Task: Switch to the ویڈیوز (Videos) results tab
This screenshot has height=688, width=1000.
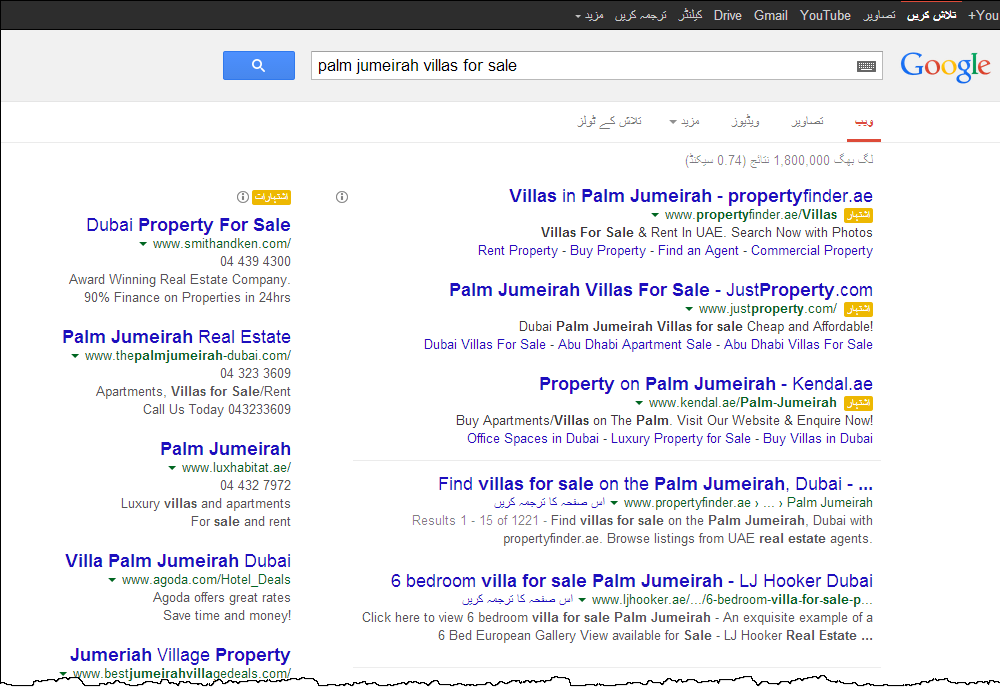Action: point(746,121)
